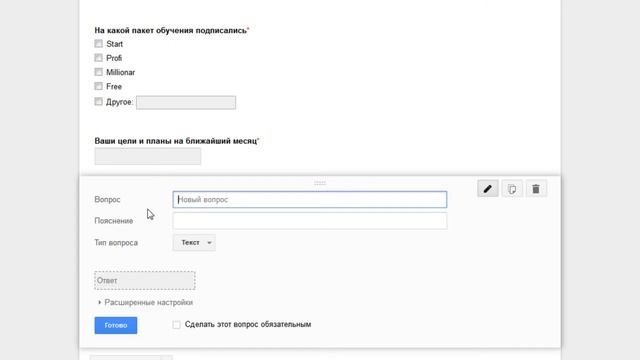The height and width of the screenshot is (360, 640).
Task: Duplicate the question with copy icon
Action: [x=512, y=189]
